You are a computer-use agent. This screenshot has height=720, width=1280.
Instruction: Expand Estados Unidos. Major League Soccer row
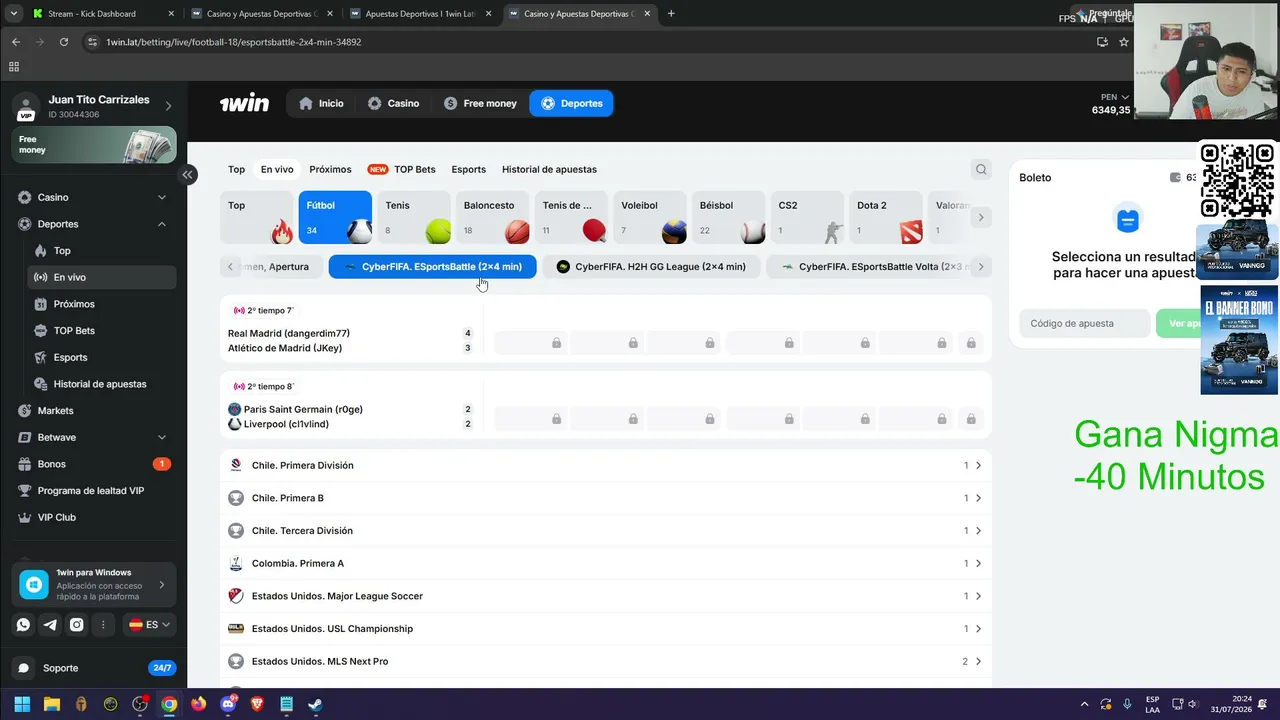point(605,596)
